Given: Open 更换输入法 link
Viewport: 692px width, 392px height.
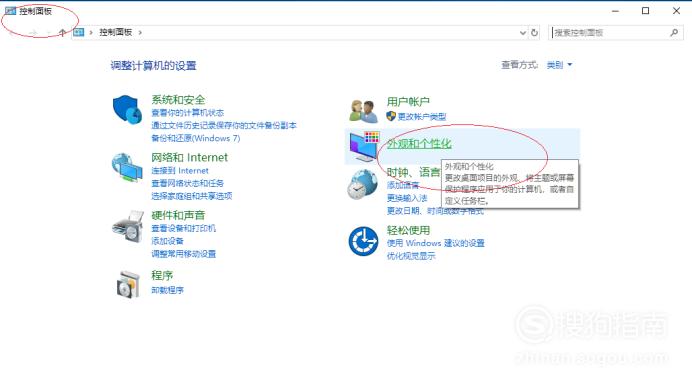Looking at the screenshot, I should click(x=407, y=198).
